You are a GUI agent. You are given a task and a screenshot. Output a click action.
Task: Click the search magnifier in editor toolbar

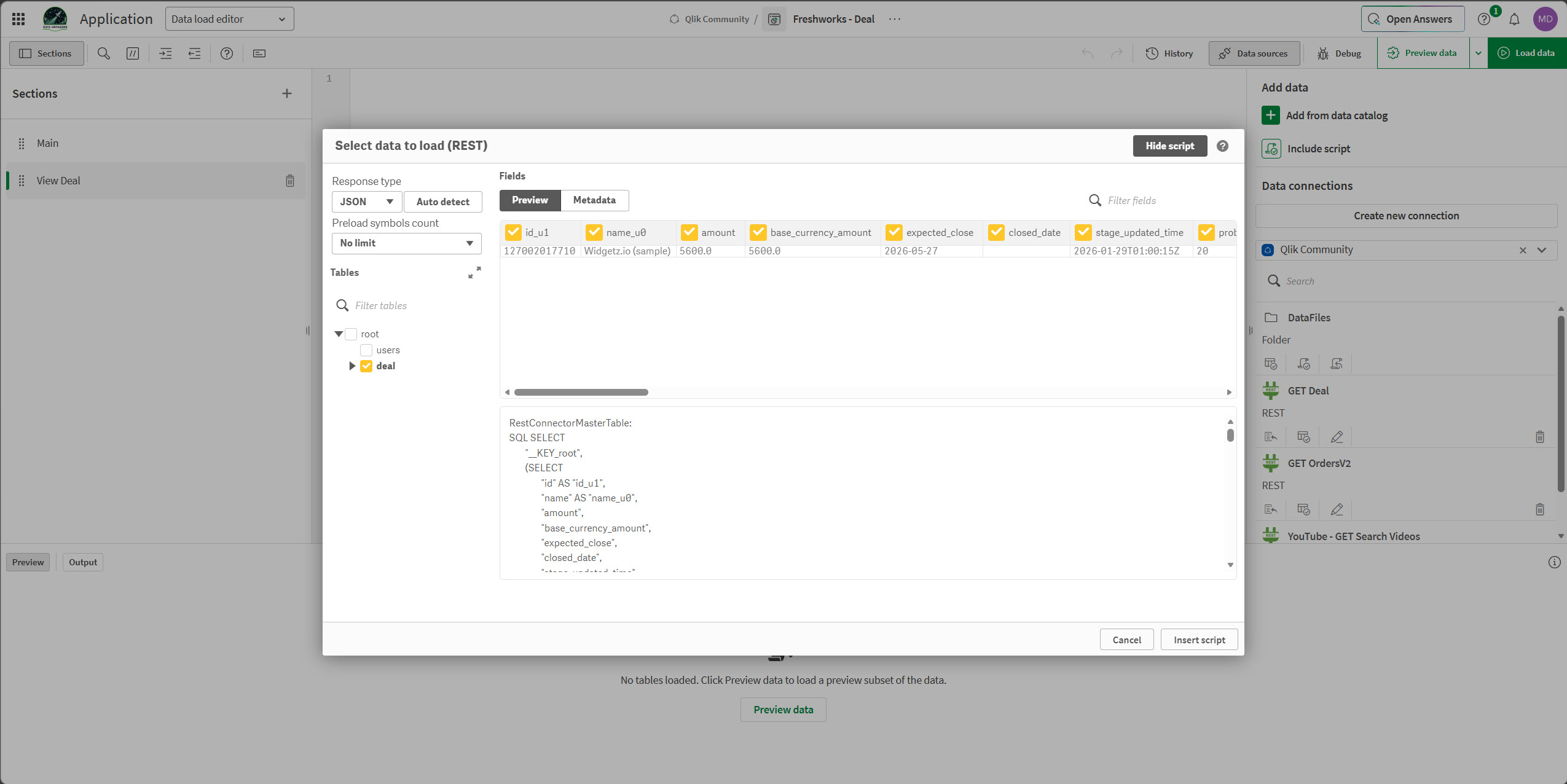click(x=104, y=53)
